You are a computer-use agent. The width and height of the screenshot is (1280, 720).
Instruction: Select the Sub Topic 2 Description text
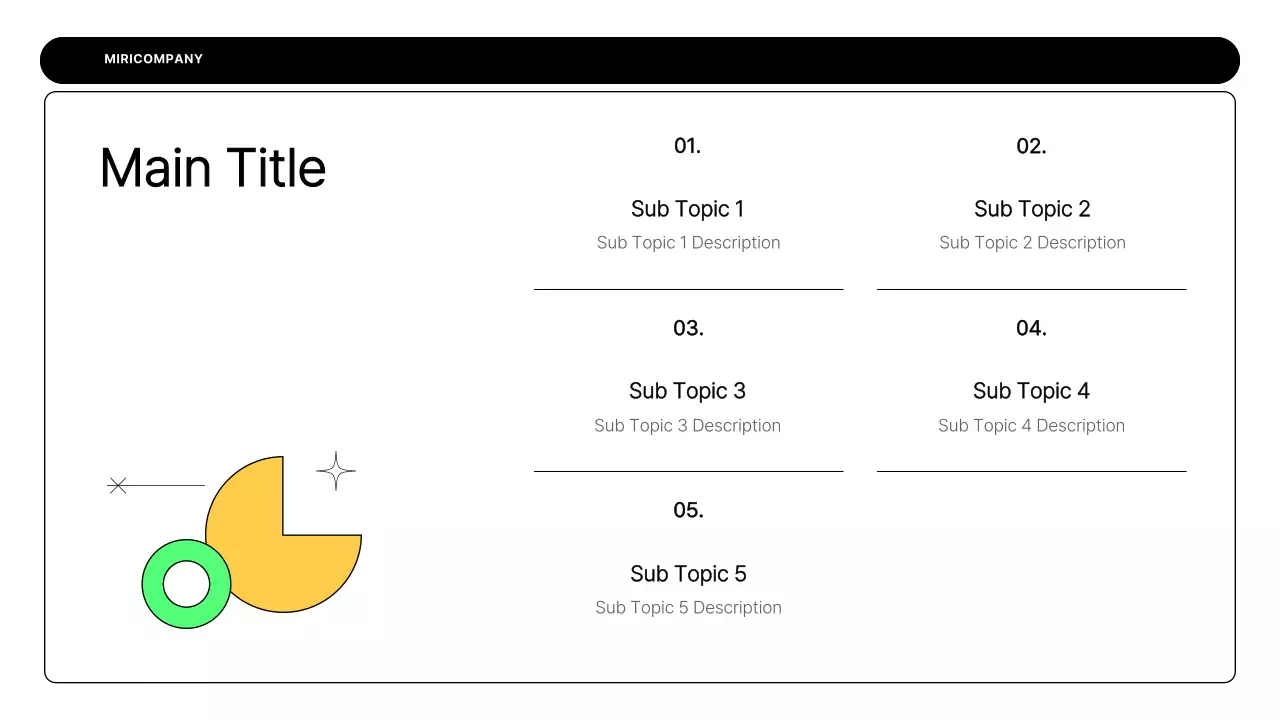click(x=1032, y=243)
